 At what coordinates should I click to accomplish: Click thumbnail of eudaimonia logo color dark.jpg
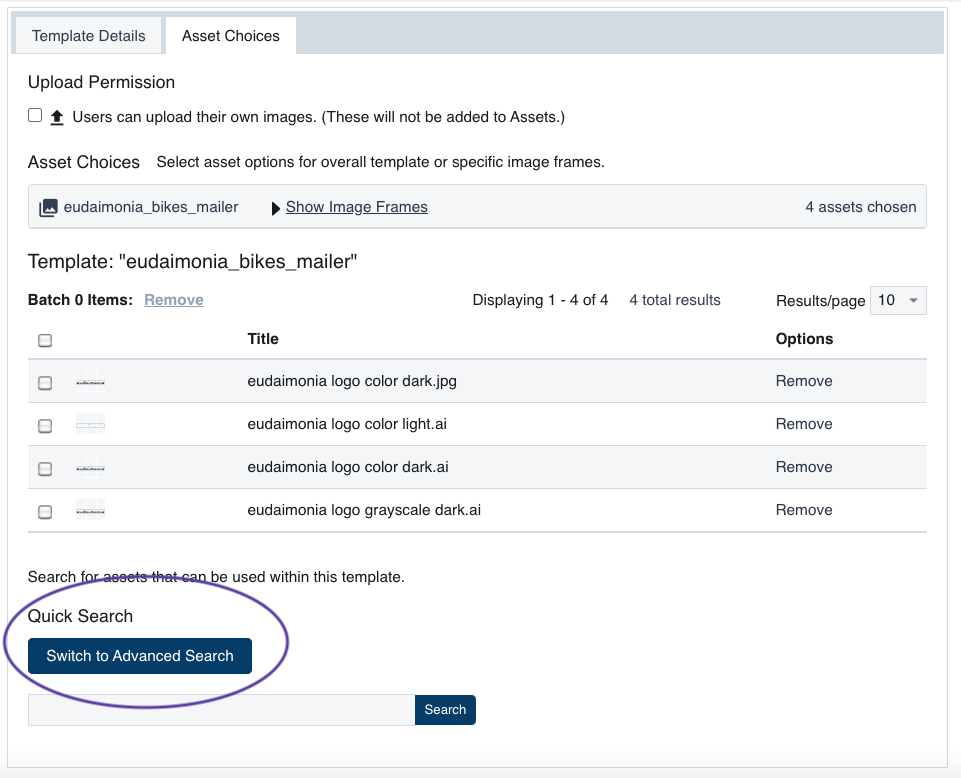[90, 382]
